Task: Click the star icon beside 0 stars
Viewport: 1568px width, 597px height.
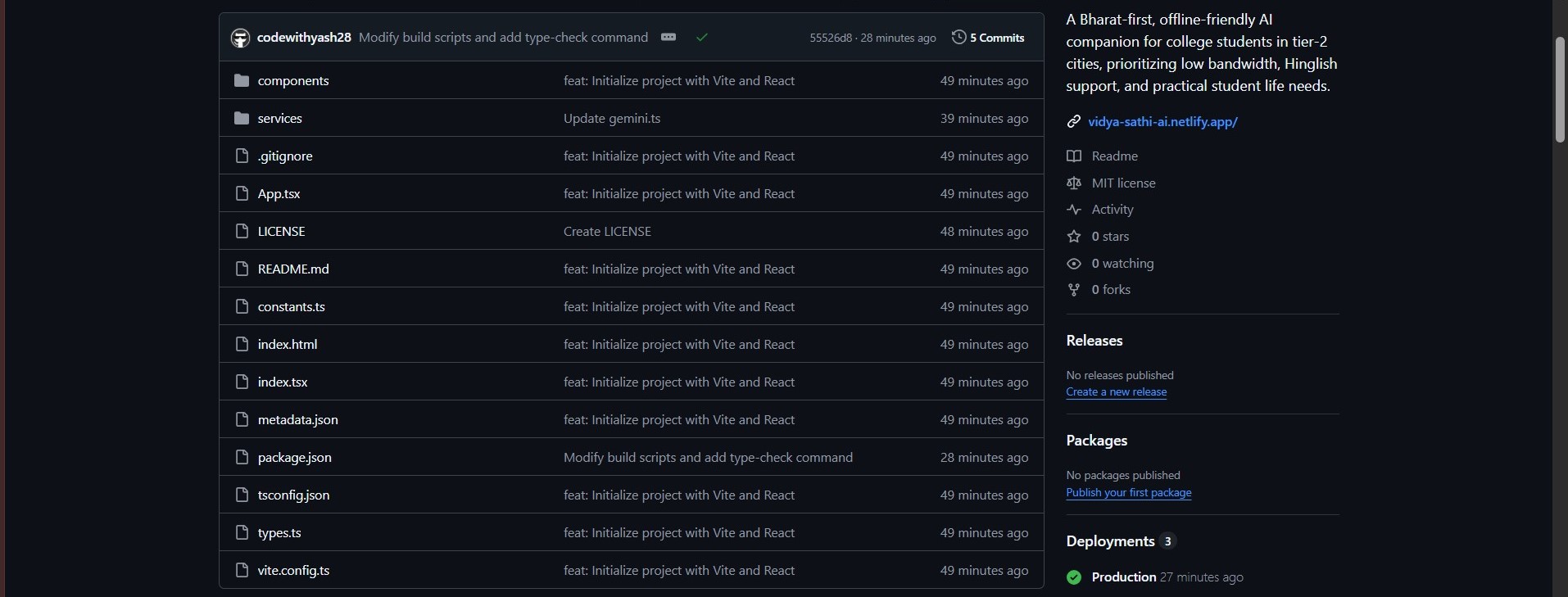Action: pyautogui.click(x=1073, y=237)
